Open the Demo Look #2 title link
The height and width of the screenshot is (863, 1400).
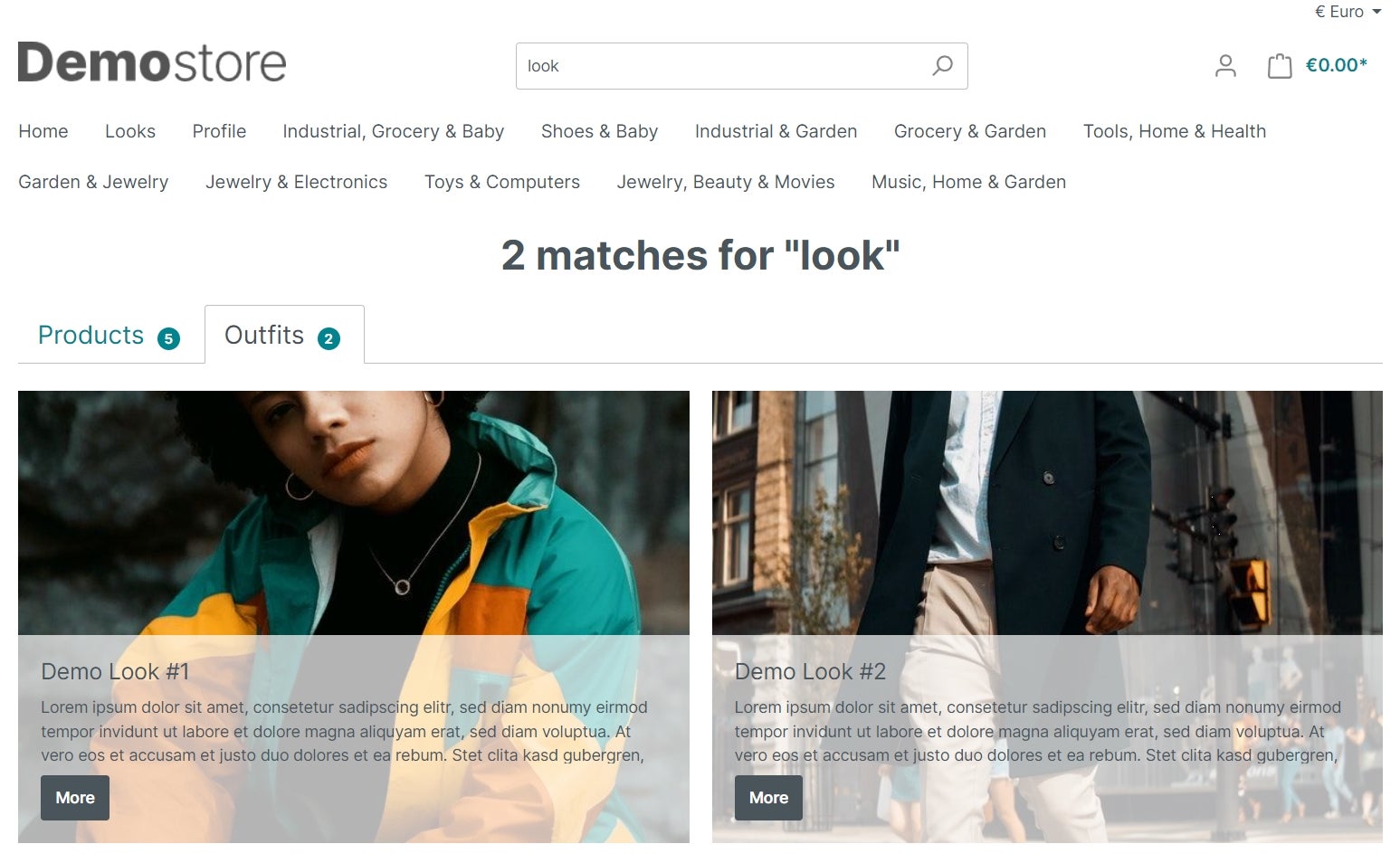coord(810,671)
